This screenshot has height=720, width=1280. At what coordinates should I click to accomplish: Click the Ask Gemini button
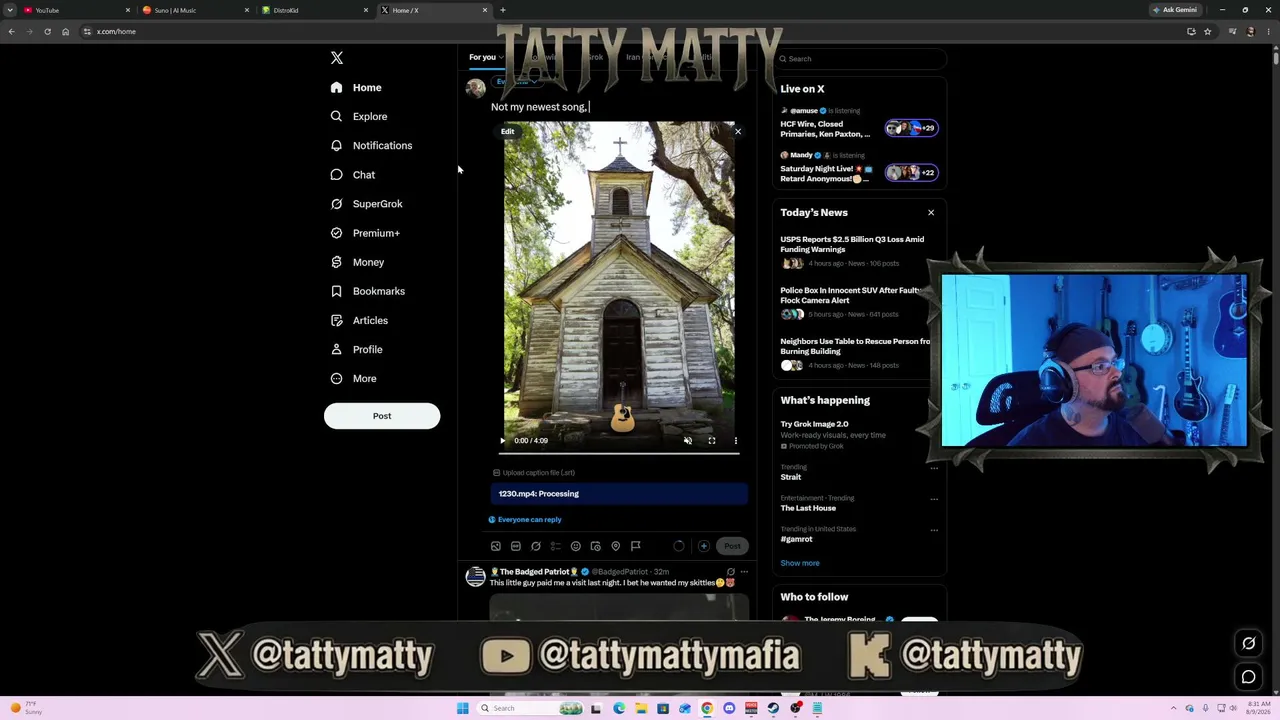pyautogui.click(x=1175, y=10)
